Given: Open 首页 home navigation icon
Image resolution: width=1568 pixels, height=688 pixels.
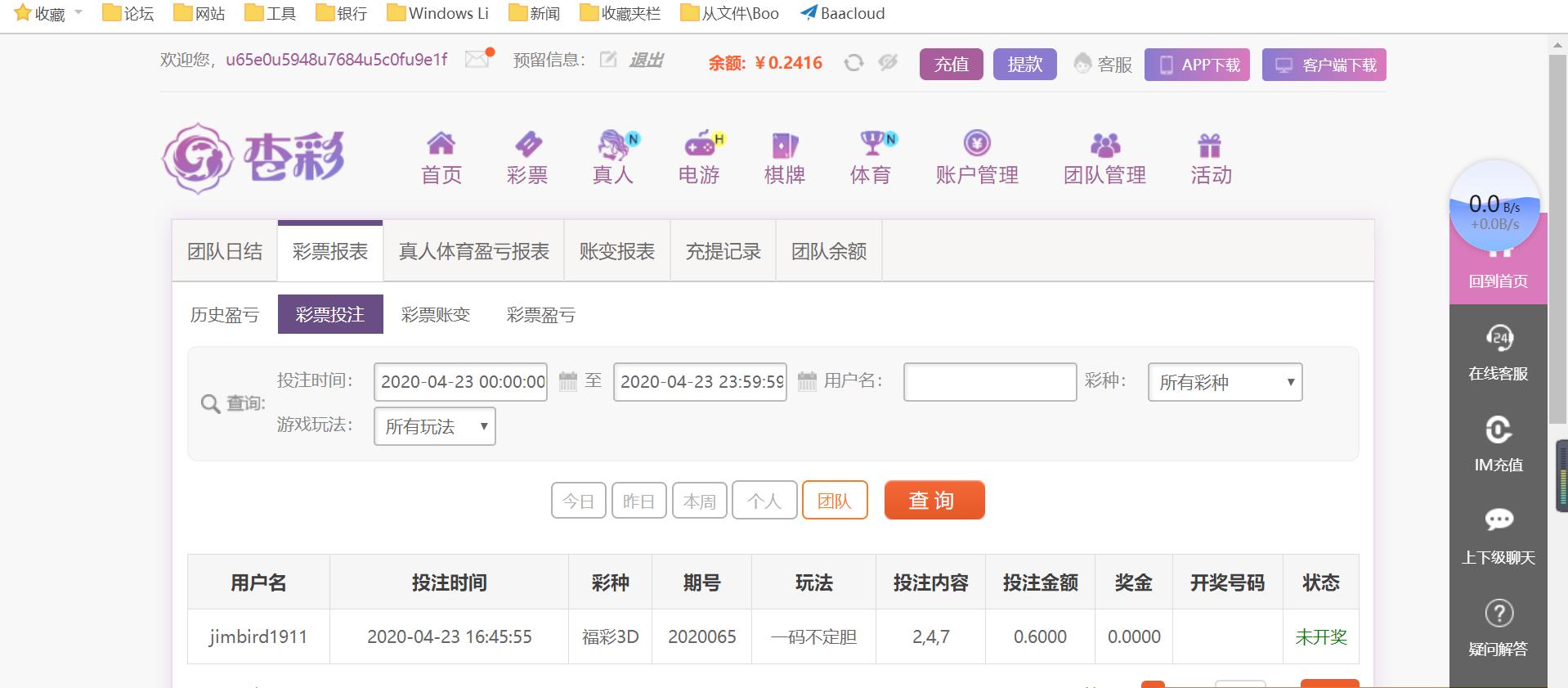Looking at the screenshot, I should coord(441,144).
